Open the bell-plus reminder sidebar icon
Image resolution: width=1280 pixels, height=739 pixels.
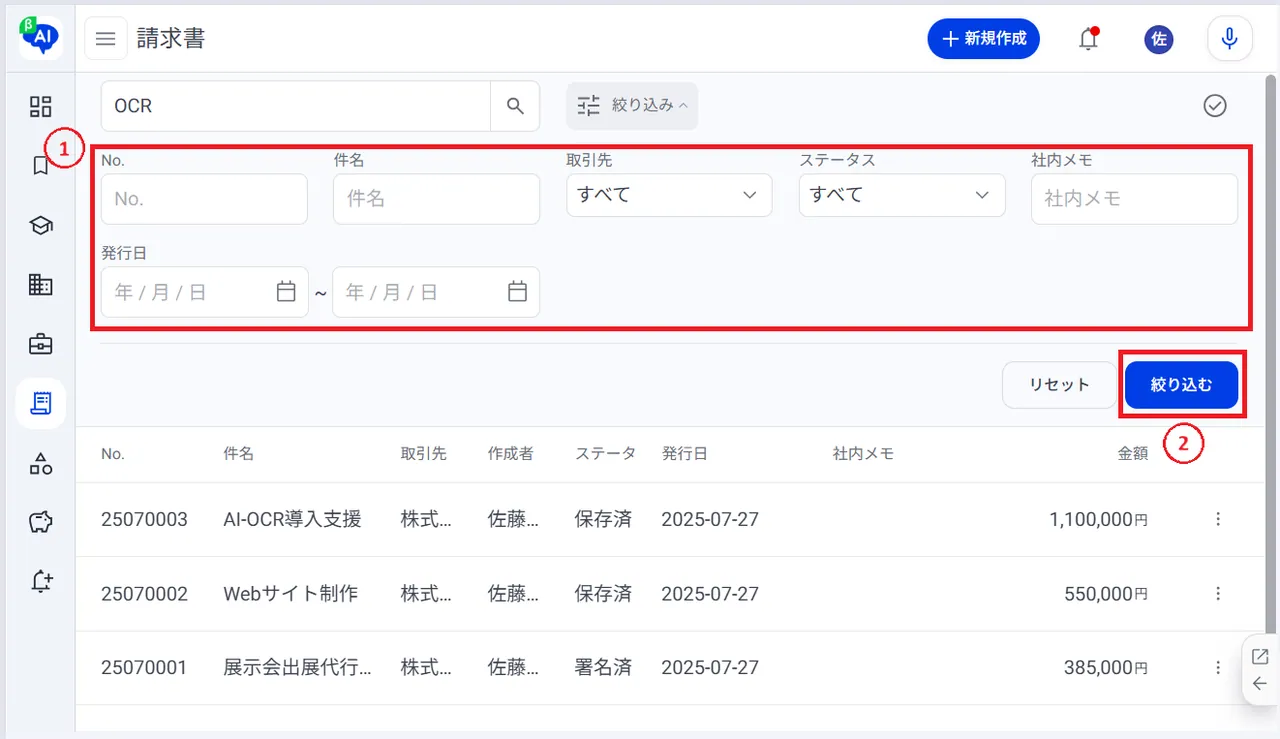click(41, 581)
